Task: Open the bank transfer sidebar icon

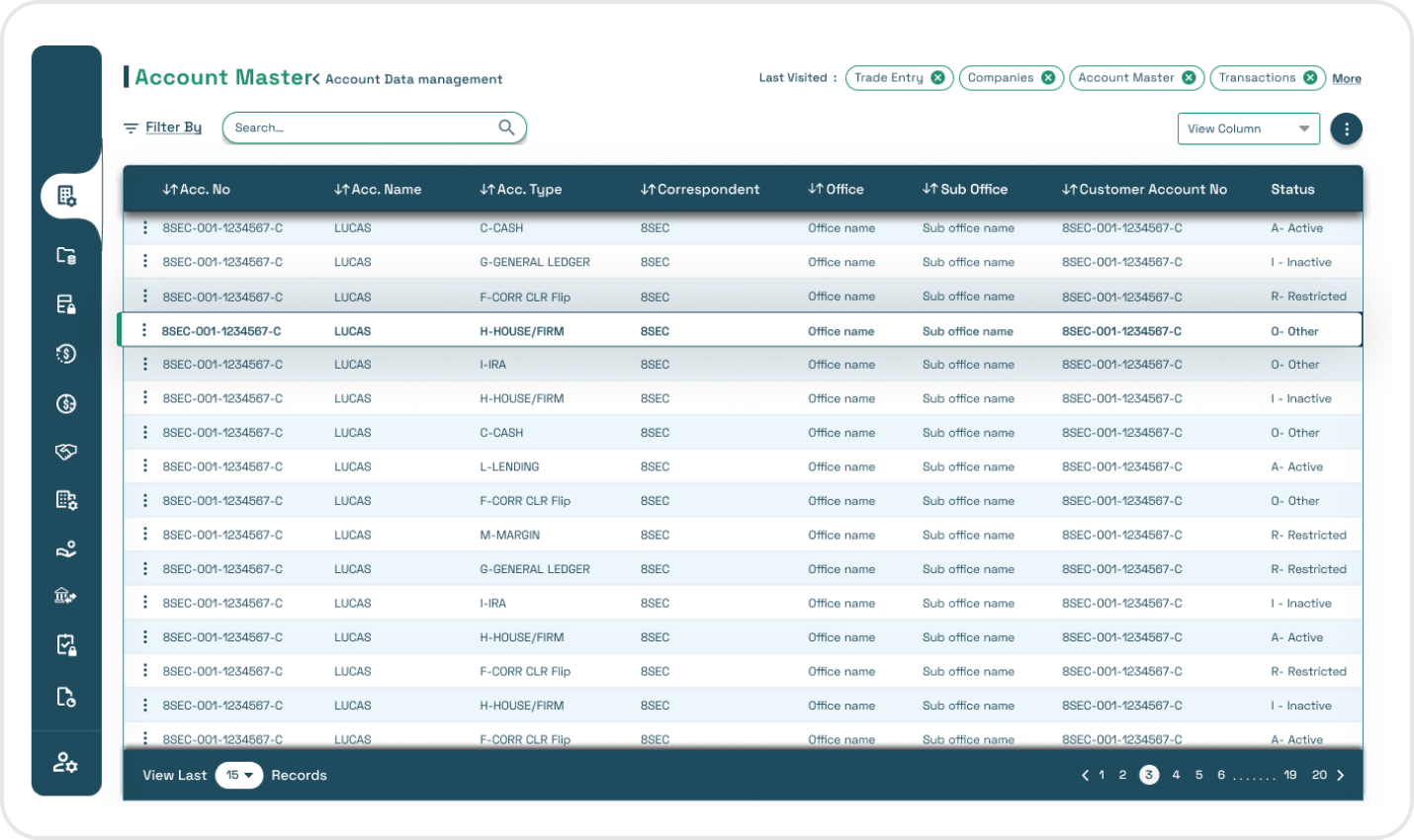Action: point(66,596)
